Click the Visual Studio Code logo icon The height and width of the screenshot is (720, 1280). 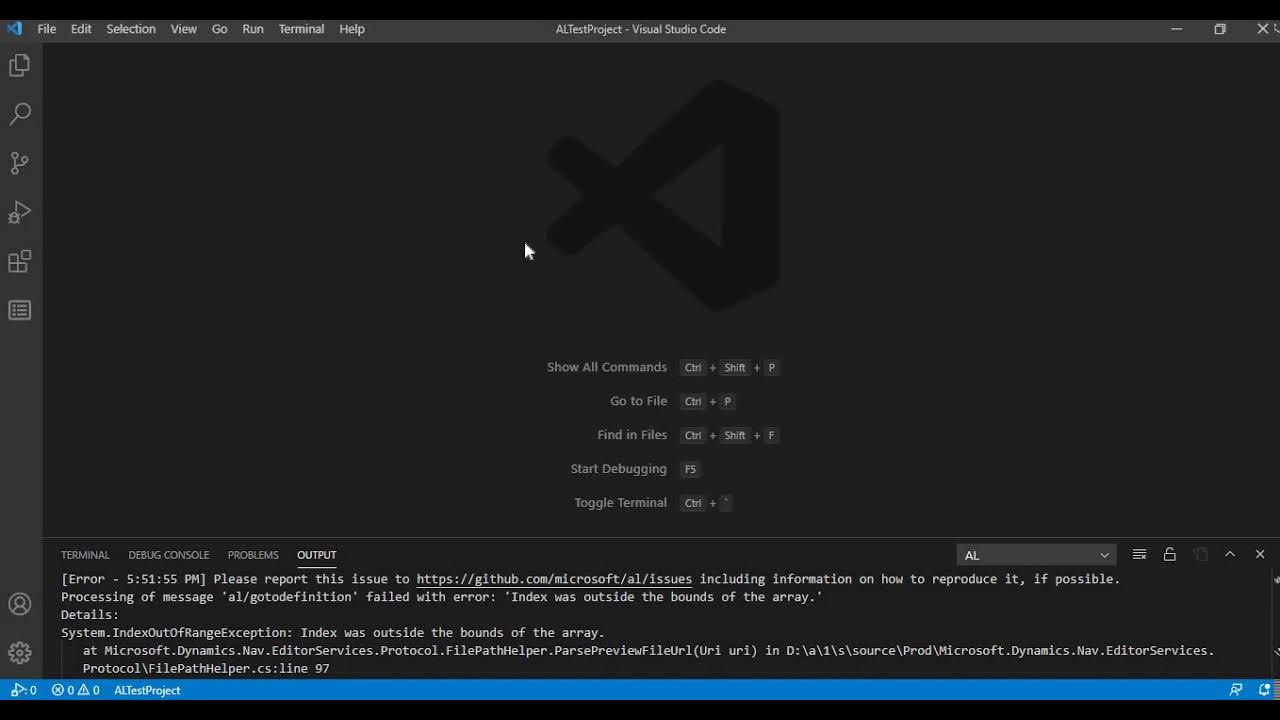coord(14,29)
